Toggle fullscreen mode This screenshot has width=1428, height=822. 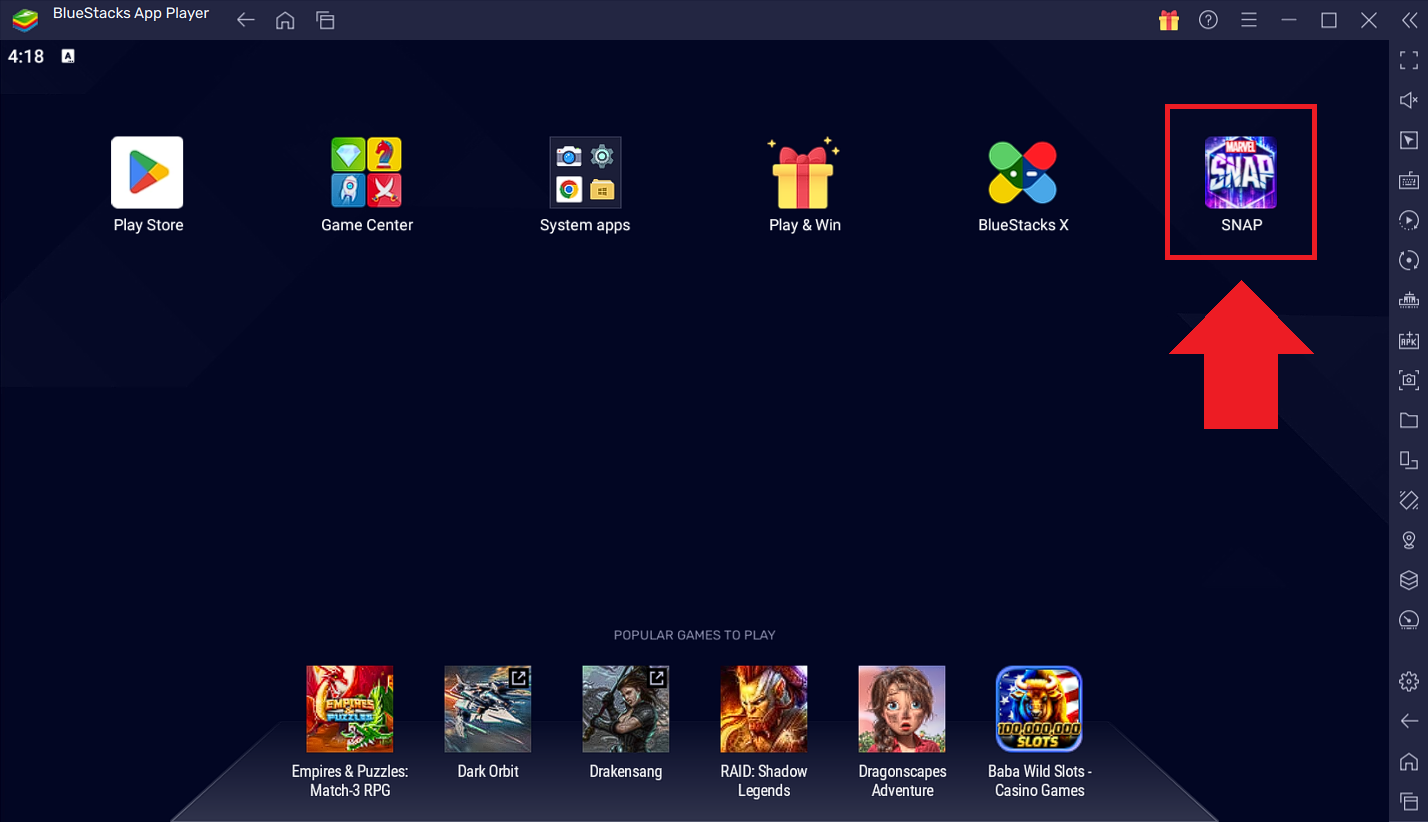pyautogui.click(x=1408, y=60)
